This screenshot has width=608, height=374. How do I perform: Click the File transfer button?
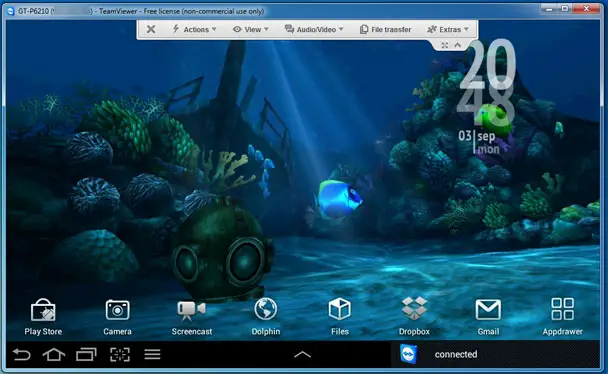point(385,29)
